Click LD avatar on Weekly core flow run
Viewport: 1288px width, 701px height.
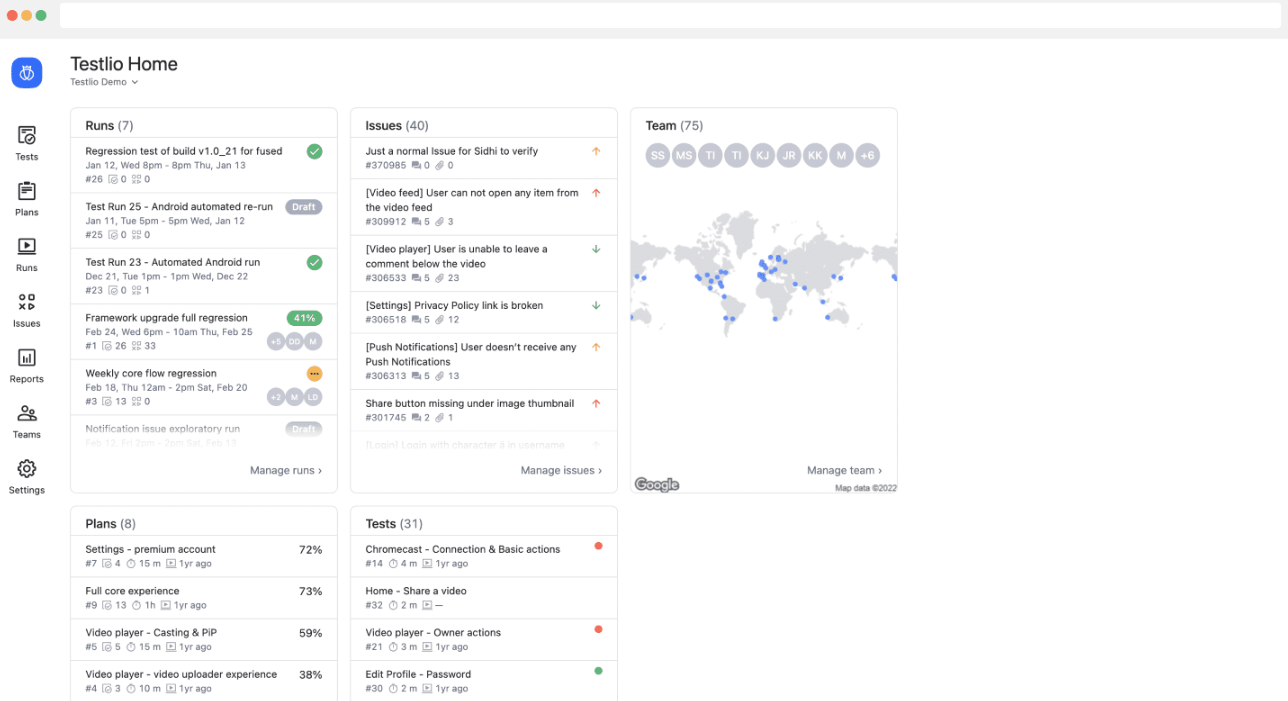click(x=313, y=397)
